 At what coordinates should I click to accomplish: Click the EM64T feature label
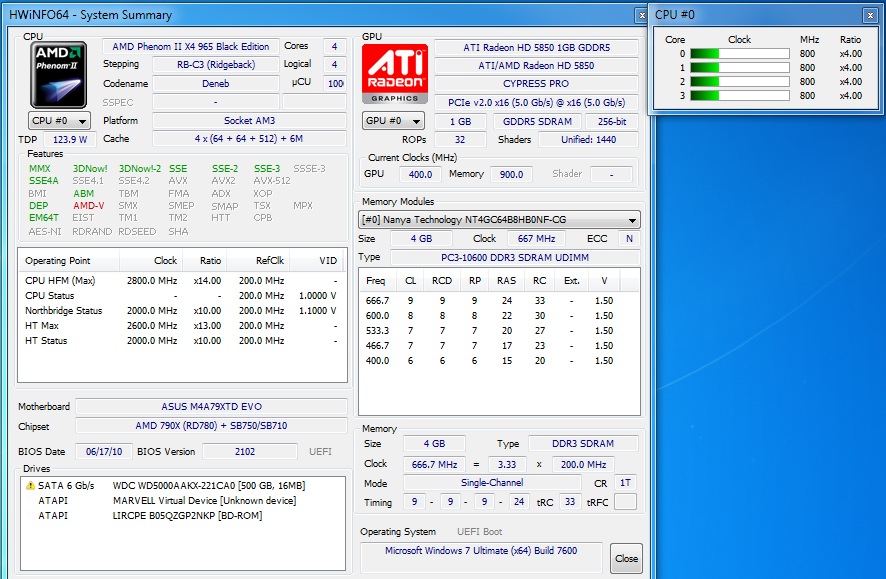click(x=44, y=217)
